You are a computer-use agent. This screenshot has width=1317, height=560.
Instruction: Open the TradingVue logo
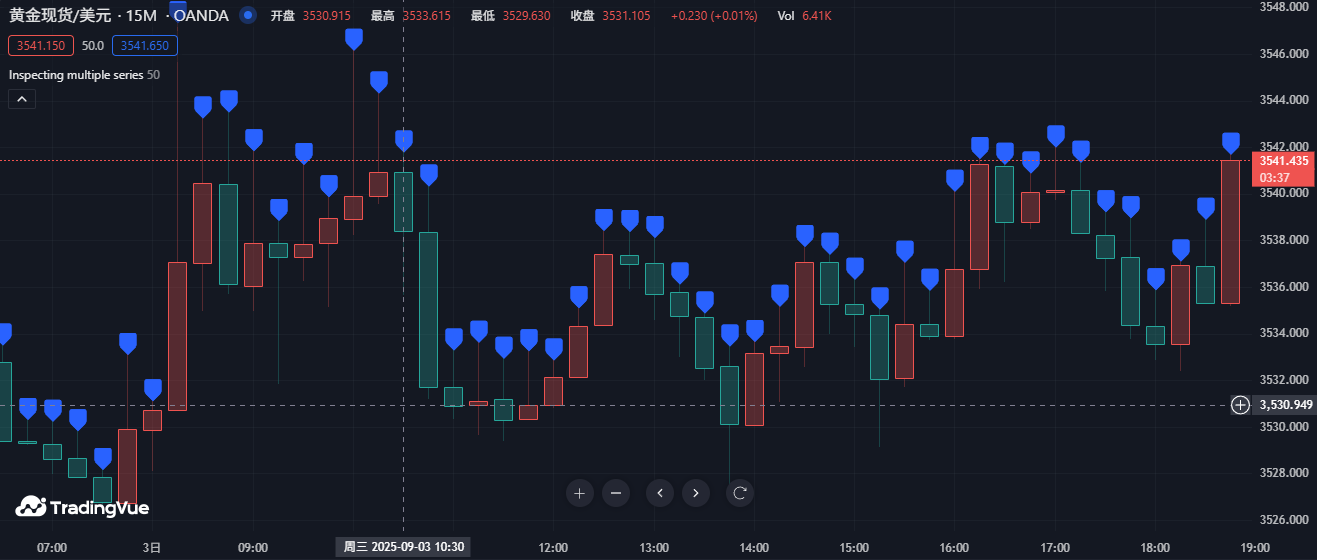[82, 508]
